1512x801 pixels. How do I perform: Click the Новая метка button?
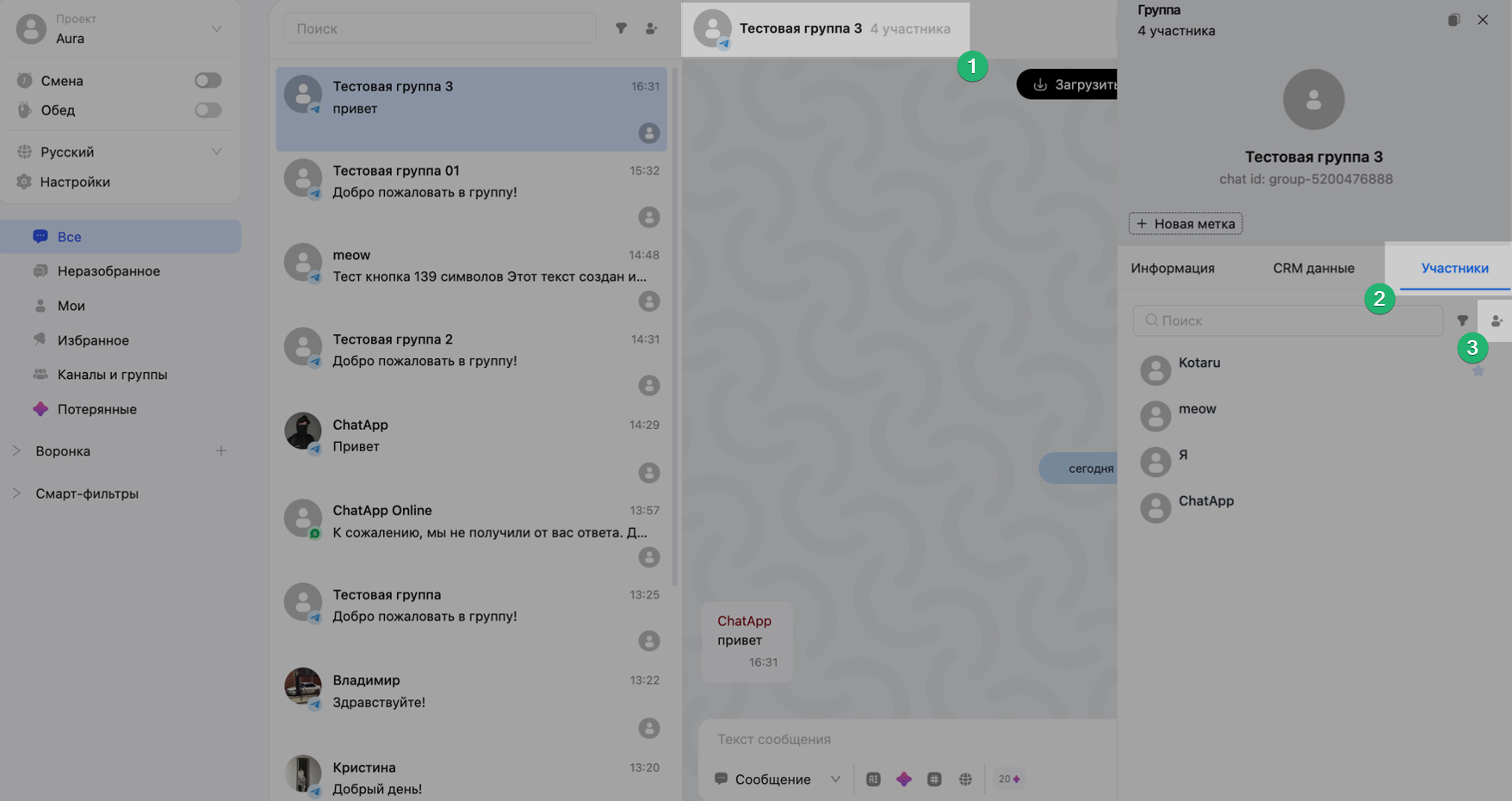1185,224
